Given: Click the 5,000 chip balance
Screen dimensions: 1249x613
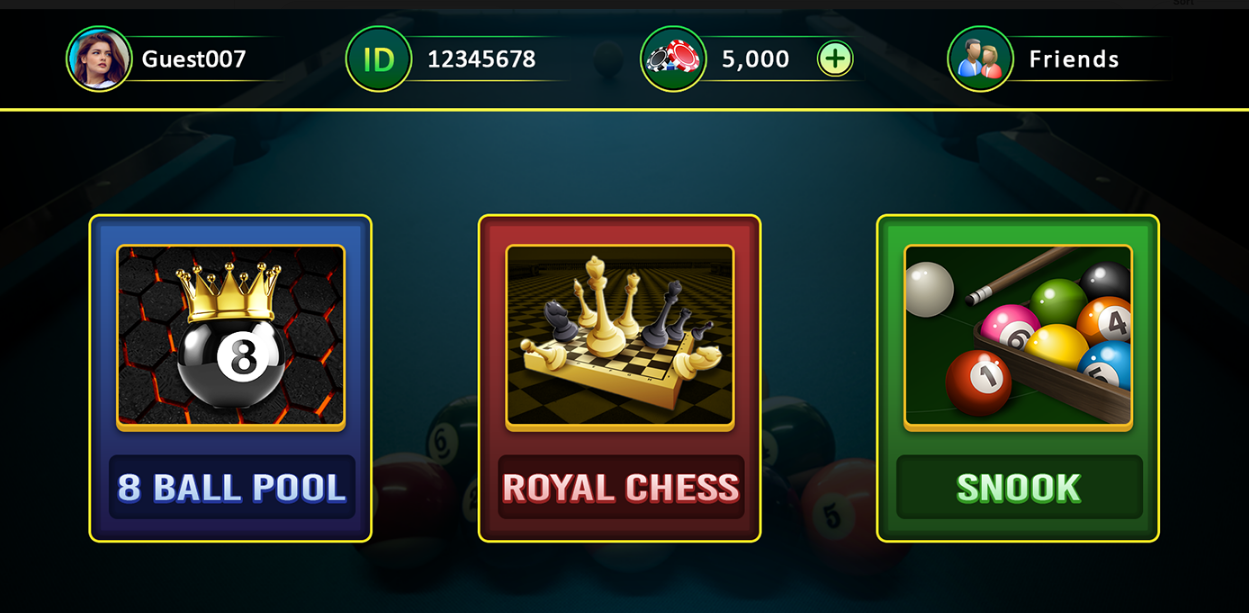Looking at the screenshot, I should 756,59.
